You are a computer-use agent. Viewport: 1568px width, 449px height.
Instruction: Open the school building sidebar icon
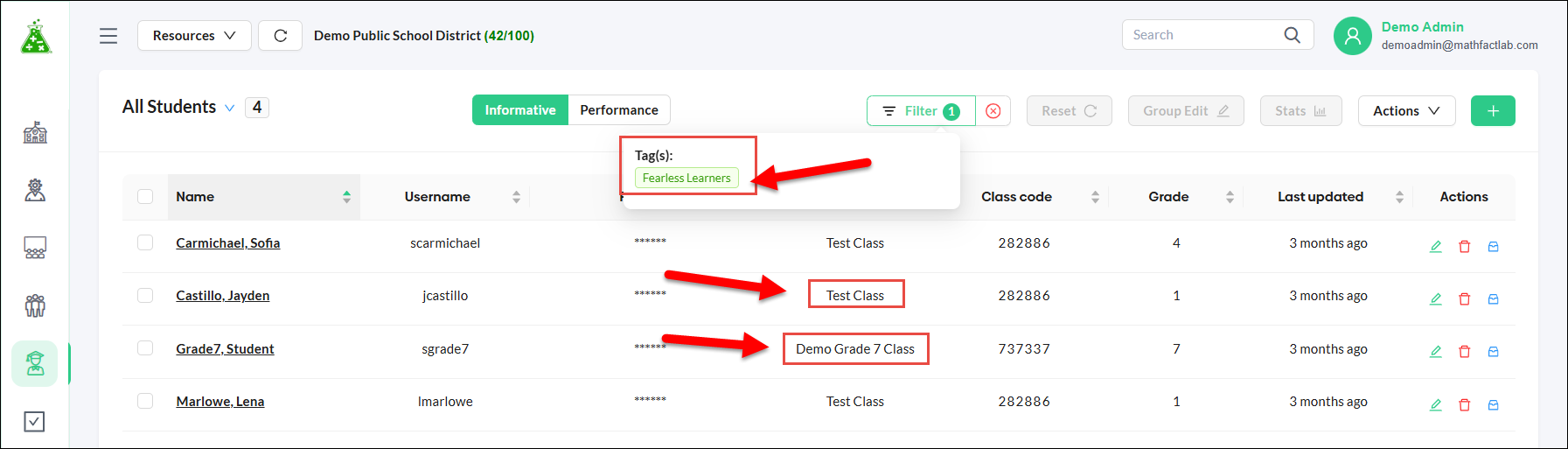click(35, 132)
